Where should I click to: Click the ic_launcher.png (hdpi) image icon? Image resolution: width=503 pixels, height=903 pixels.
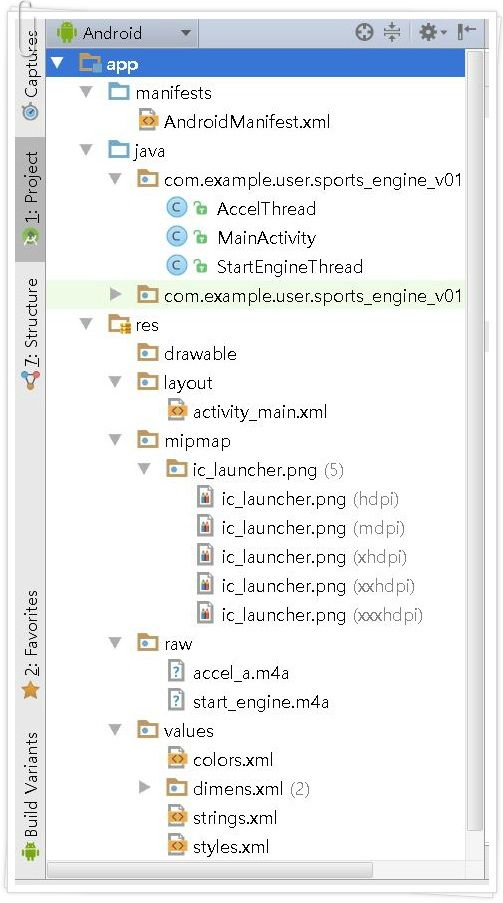click(x=206, y=498)
